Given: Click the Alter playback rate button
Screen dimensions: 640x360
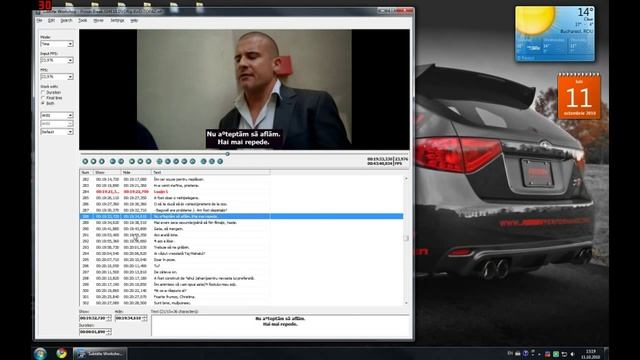Looking at the screenshot, I should coord(149,162).
